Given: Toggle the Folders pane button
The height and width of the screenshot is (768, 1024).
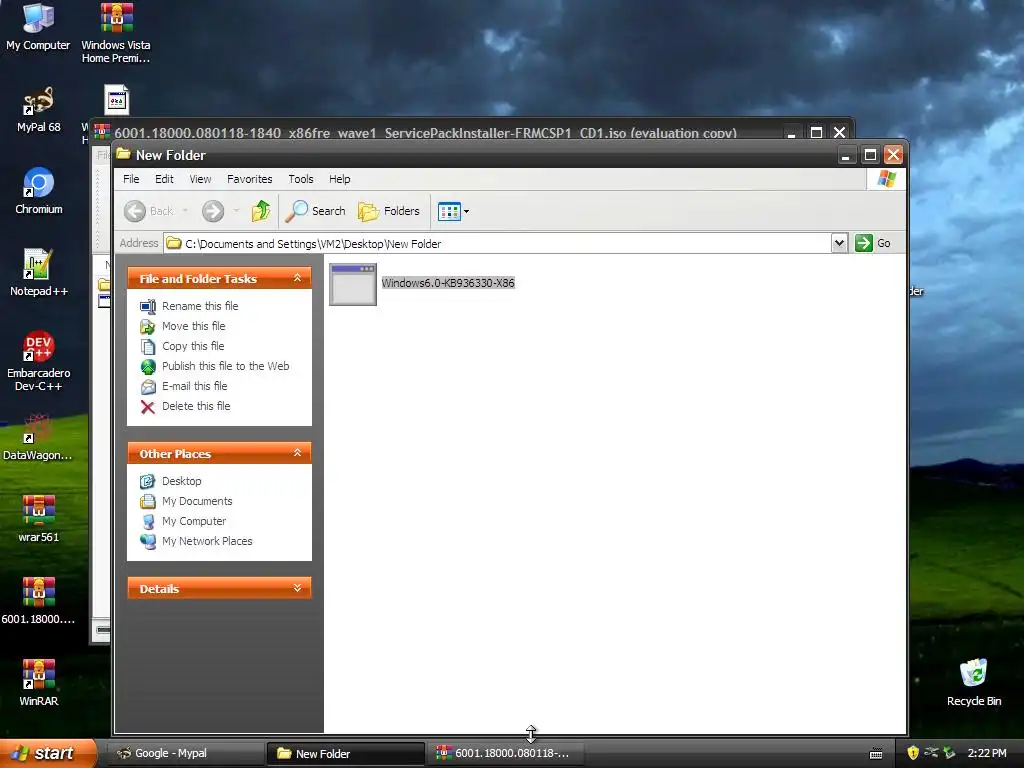Looking at the screenshot, I should pos(389,211).
